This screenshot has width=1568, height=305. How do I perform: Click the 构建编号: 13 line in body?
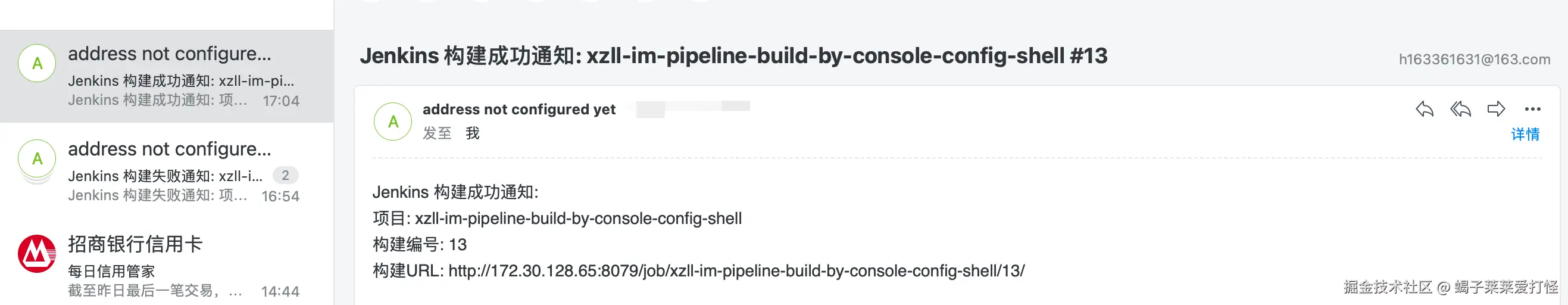(x=420, y=245)
